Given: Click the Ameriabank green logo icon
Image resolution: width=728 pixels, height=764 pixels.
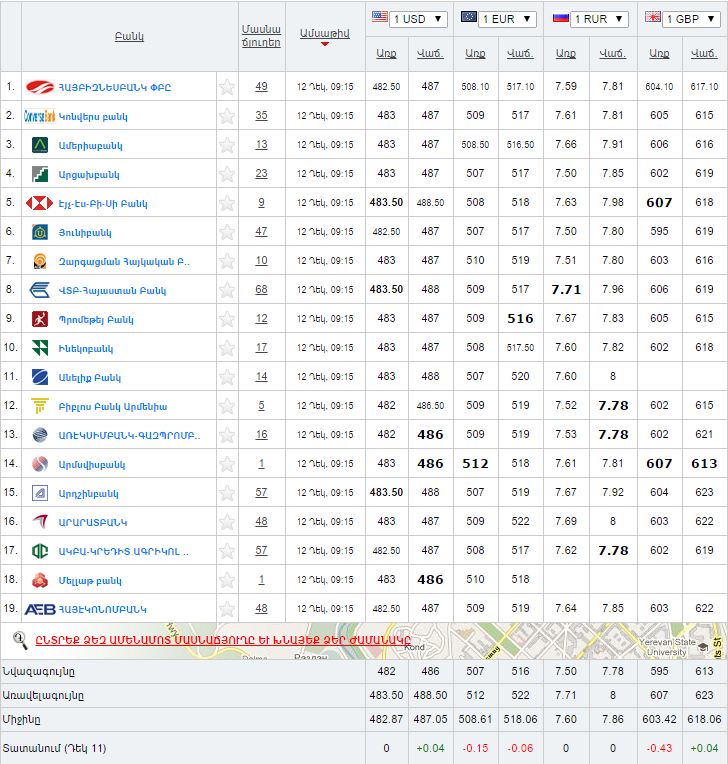Looking at the screenshot, I should tap(40, 145).
